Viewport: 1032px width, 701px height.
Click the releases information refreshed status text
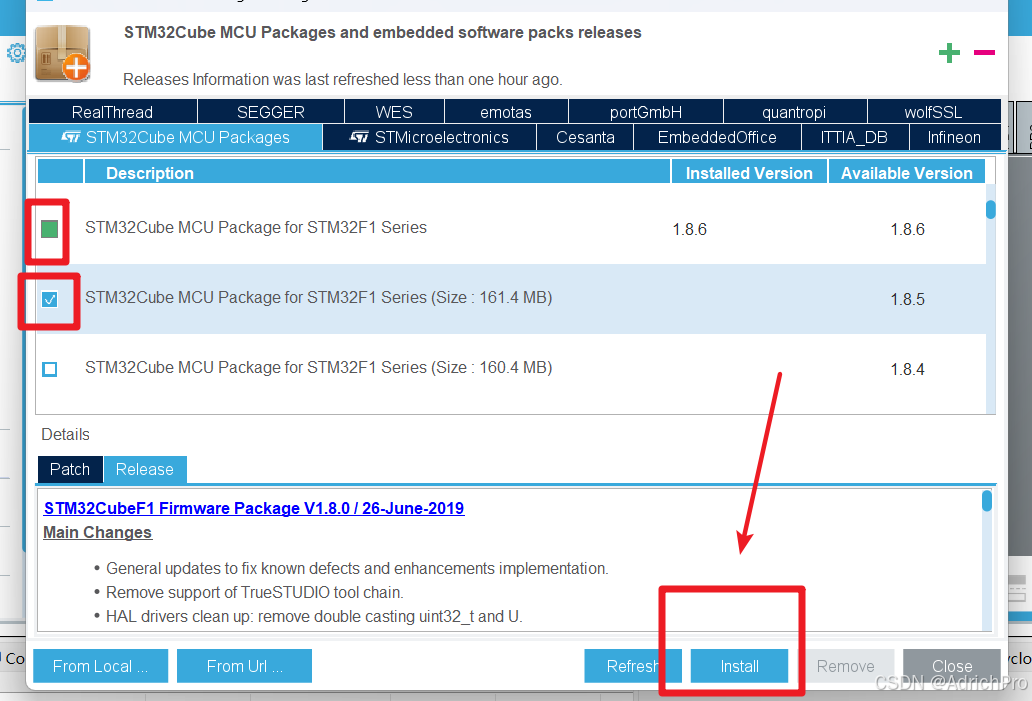pos(343,80)
